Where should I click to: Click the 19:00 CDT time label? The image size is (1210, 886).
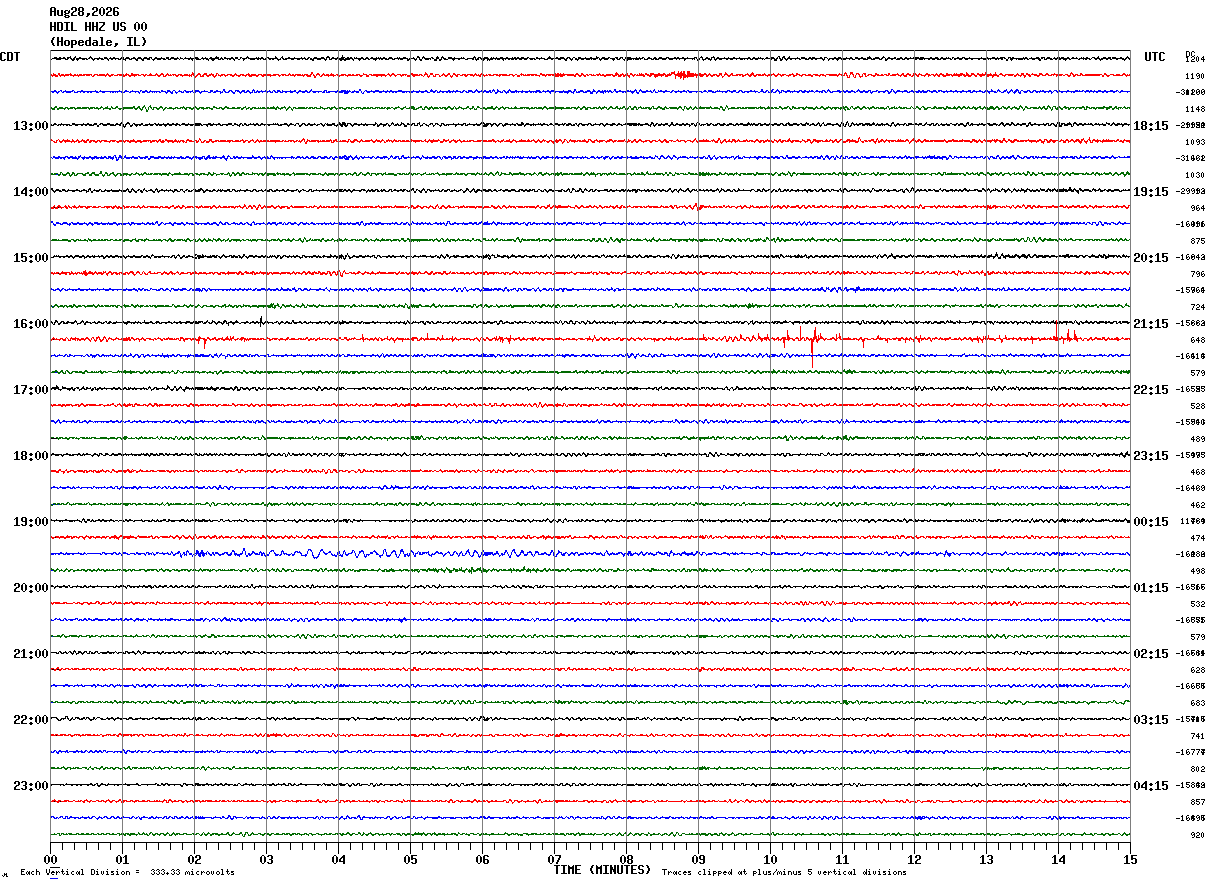tap(31, 522)
